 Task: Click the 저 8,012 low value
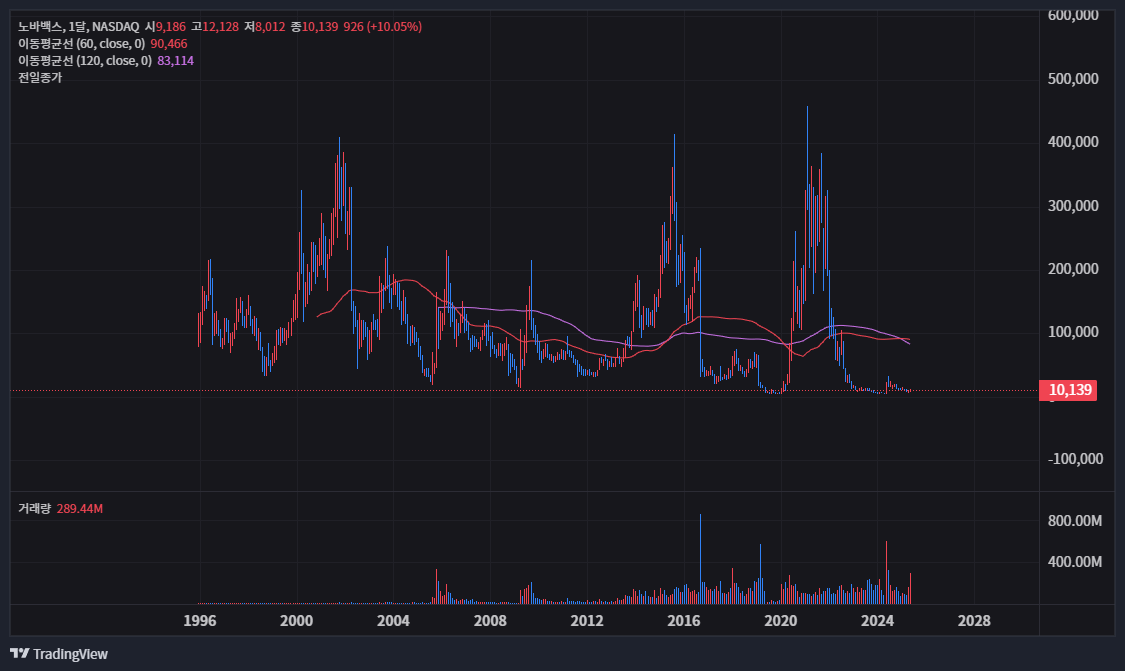265,27
